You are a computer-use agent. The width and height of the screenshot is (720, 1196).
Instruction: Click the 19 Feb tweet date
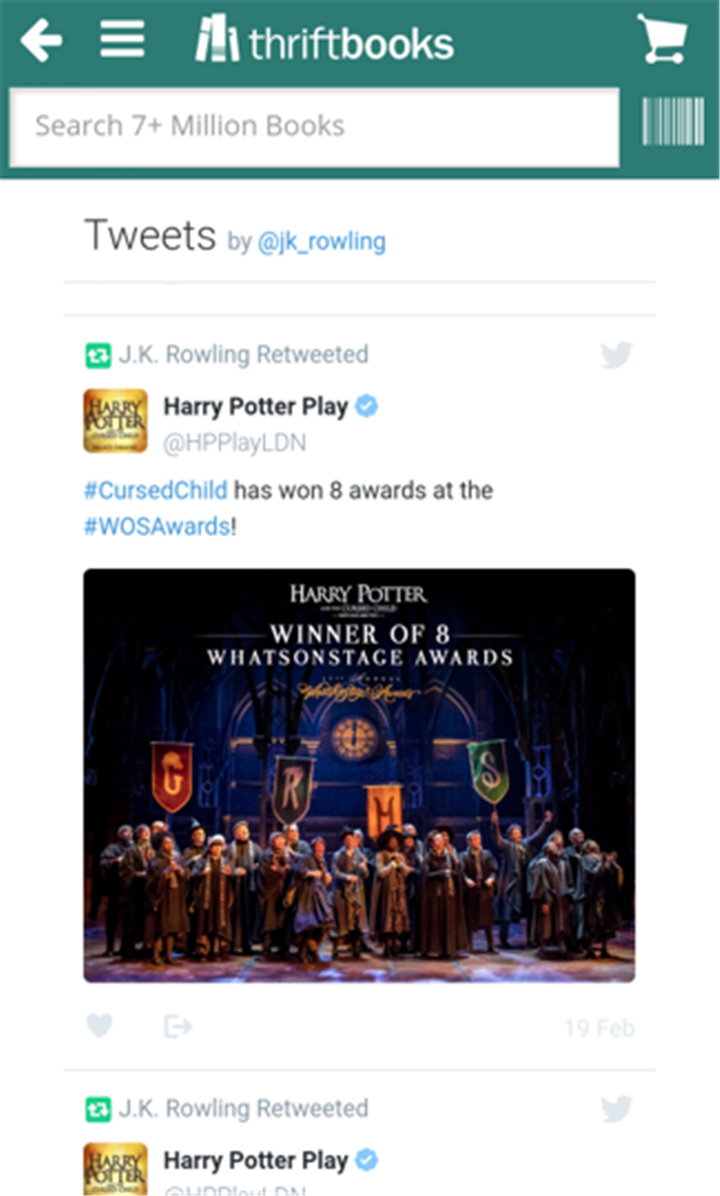tap(599, 1027)
